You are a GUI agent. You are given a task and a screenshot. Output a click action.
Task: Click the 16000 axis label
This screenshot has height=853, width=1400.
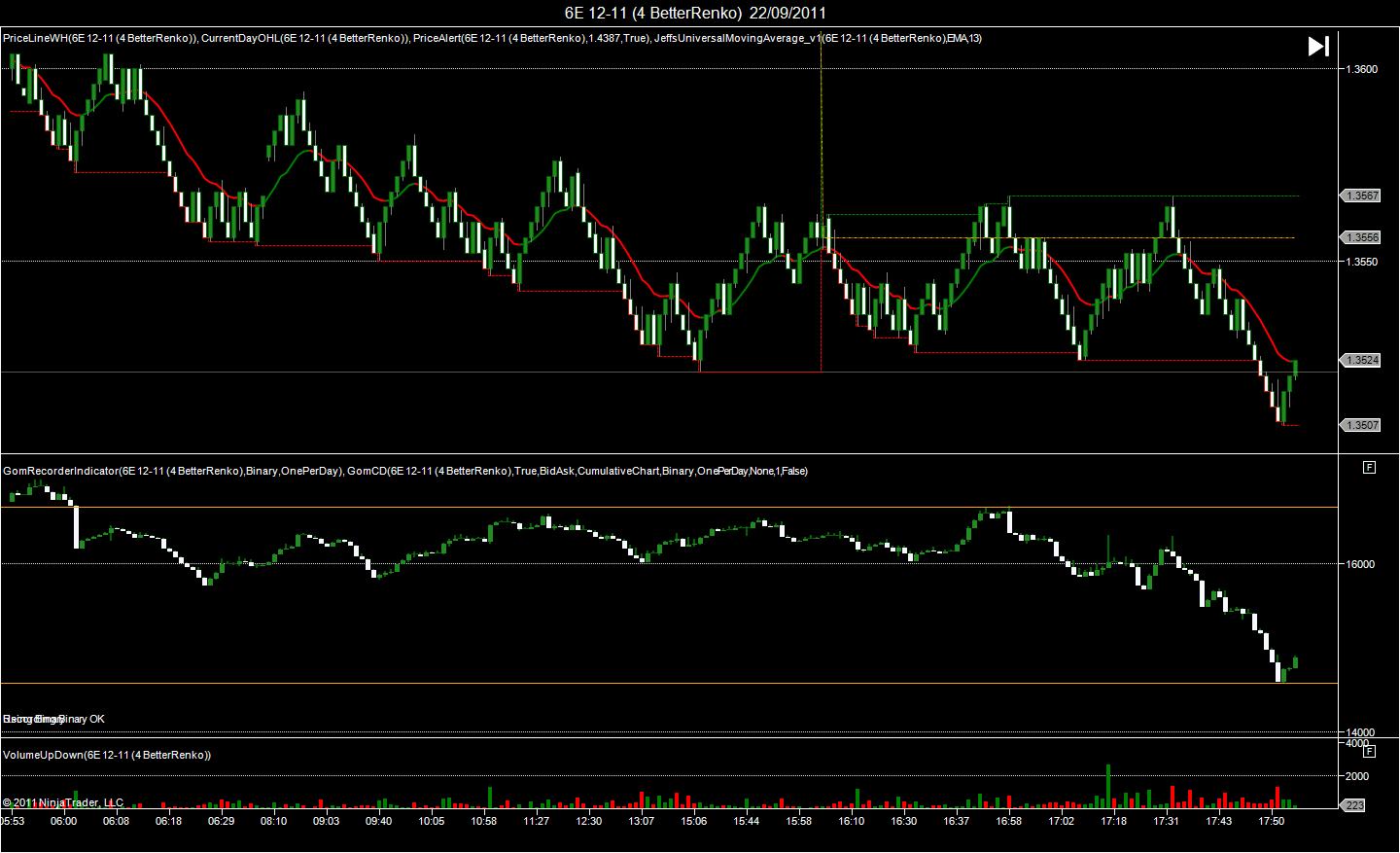point(1360,564)
